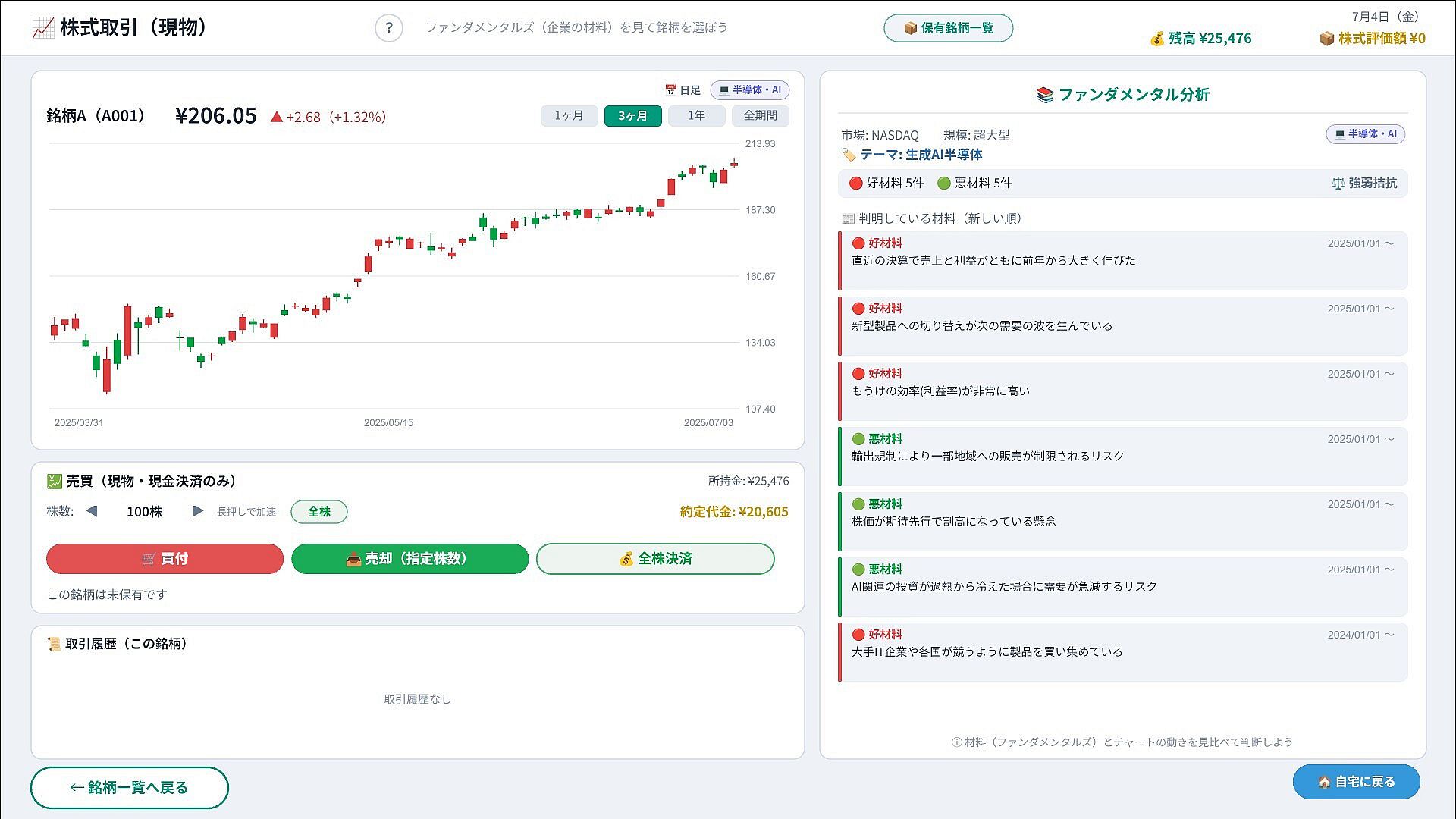Decrease share count with left arrow
1456x819 pixels.
point(92,511)
